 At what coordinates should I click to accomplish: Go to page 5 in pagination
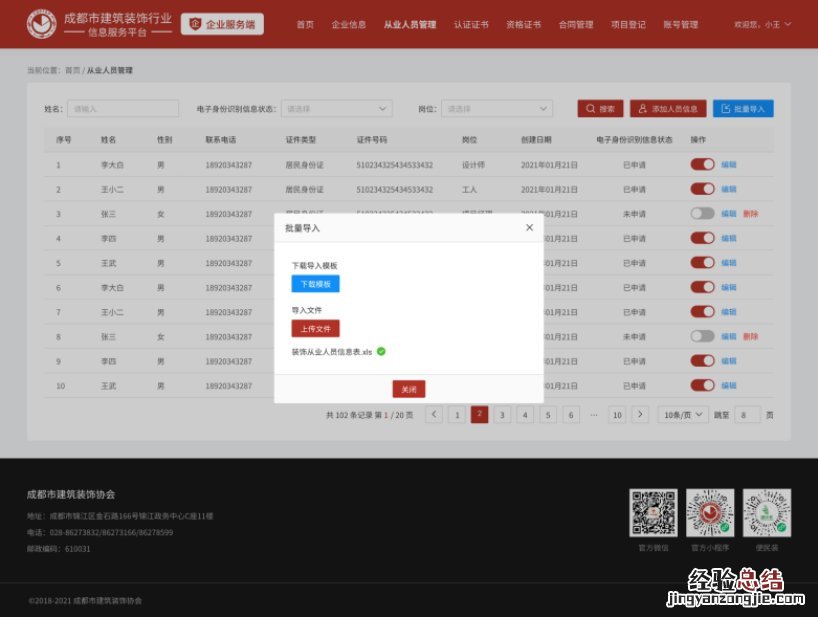548,415
